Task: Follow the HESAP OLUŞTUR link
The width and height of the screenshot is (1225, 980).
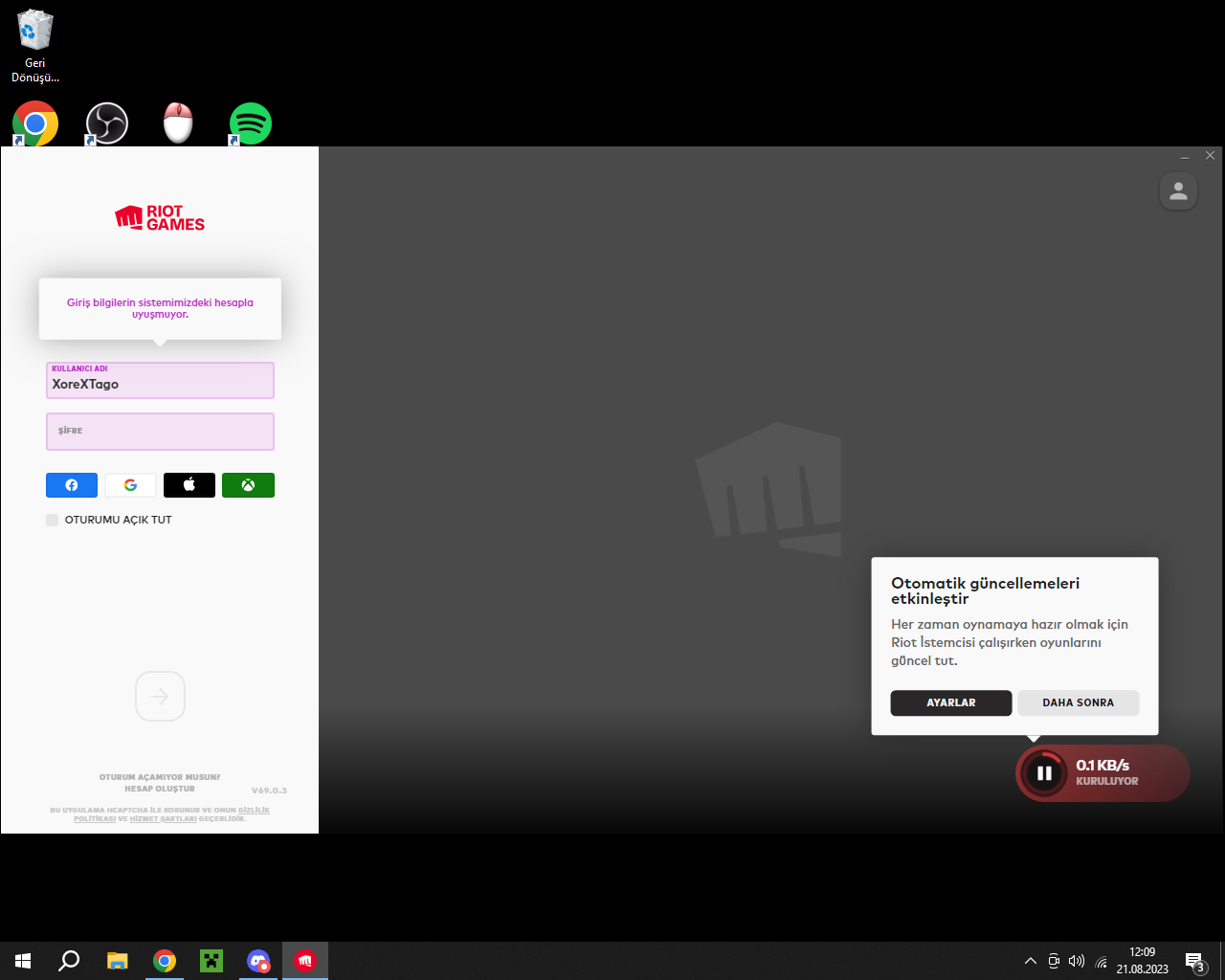Action: click(160, 789)
